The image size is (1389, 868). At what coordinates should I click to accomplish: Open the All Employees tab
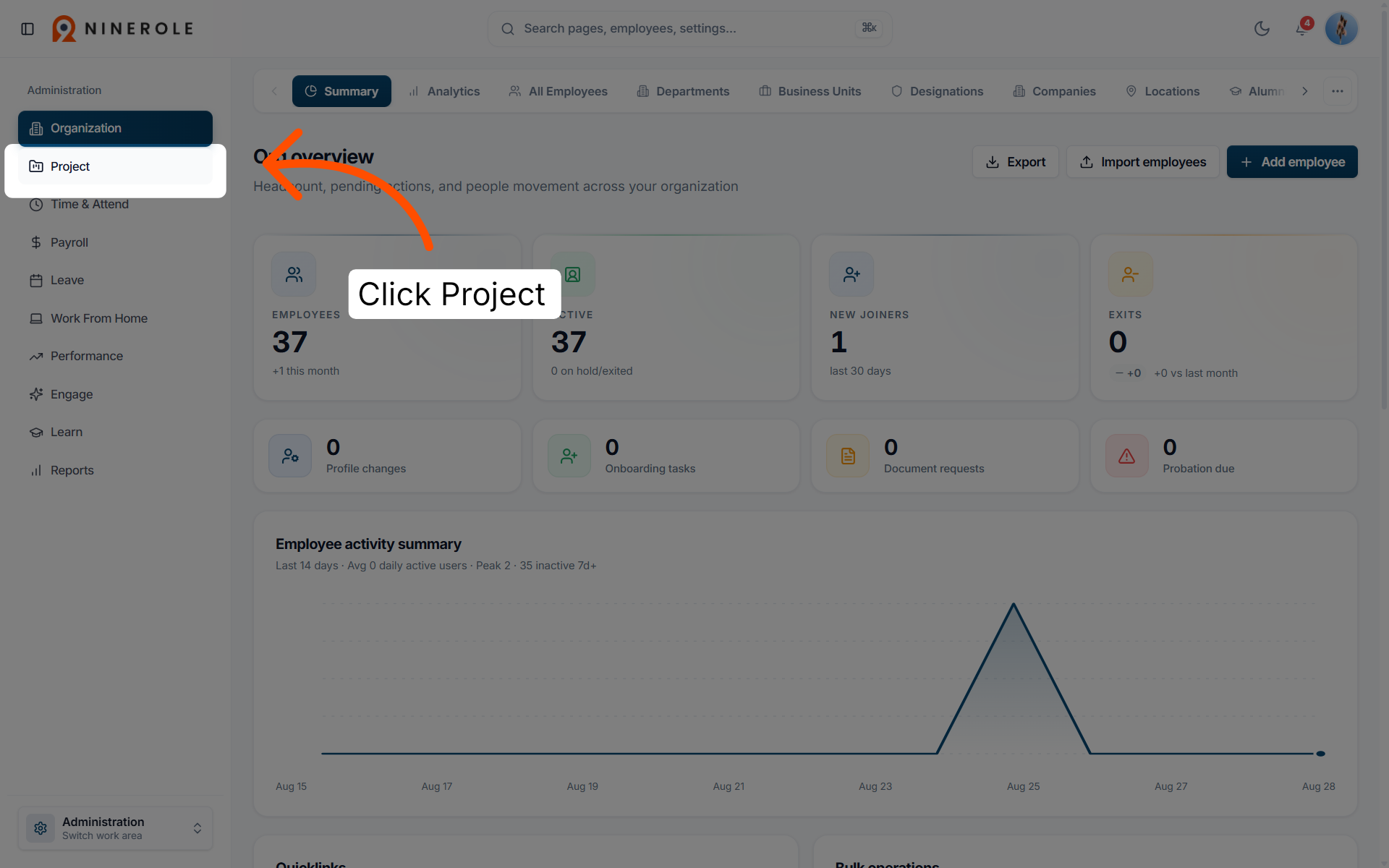click(558, 91)
